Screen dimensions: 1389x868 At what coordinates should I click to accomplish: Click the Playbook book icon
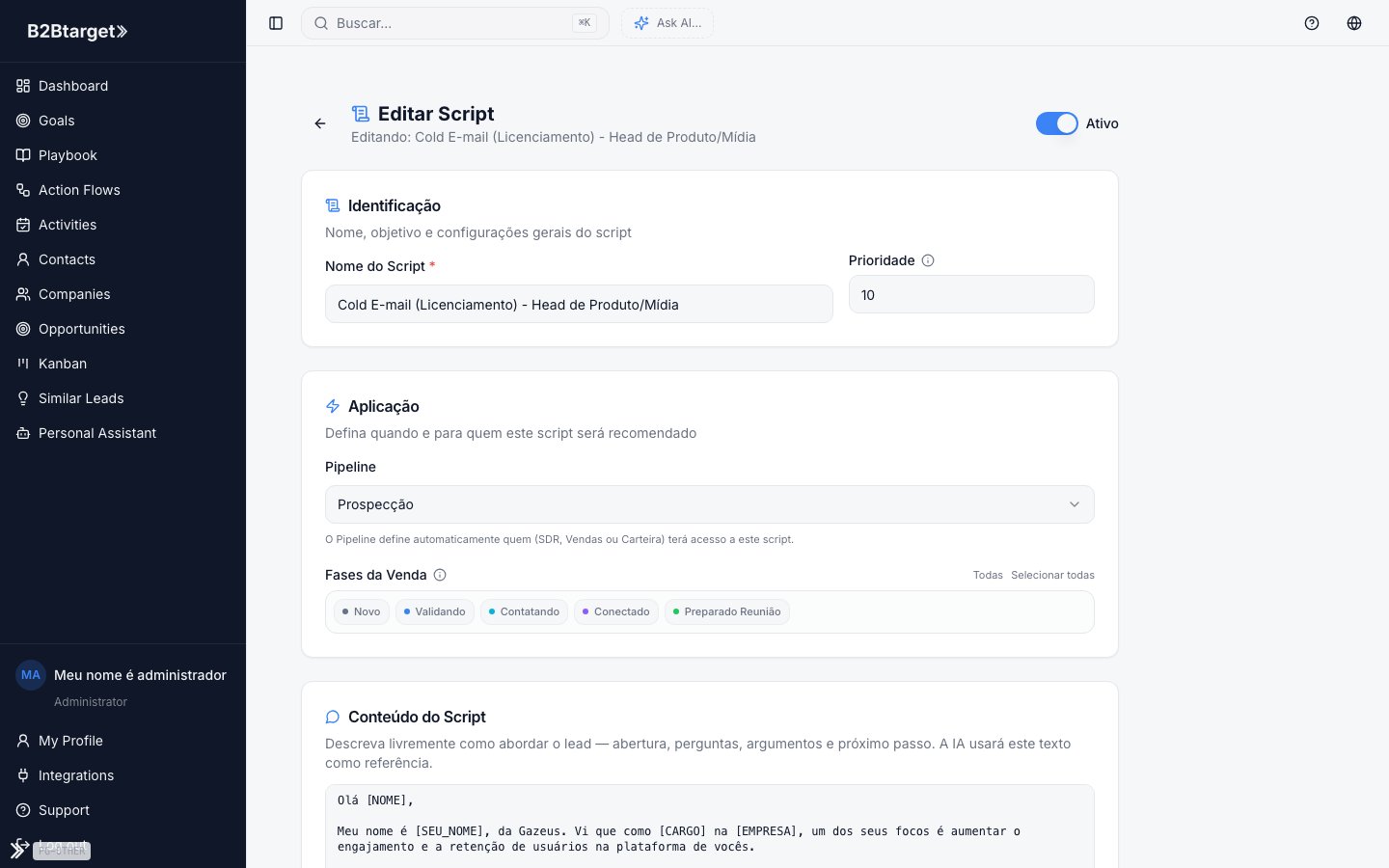pos(23,155)
